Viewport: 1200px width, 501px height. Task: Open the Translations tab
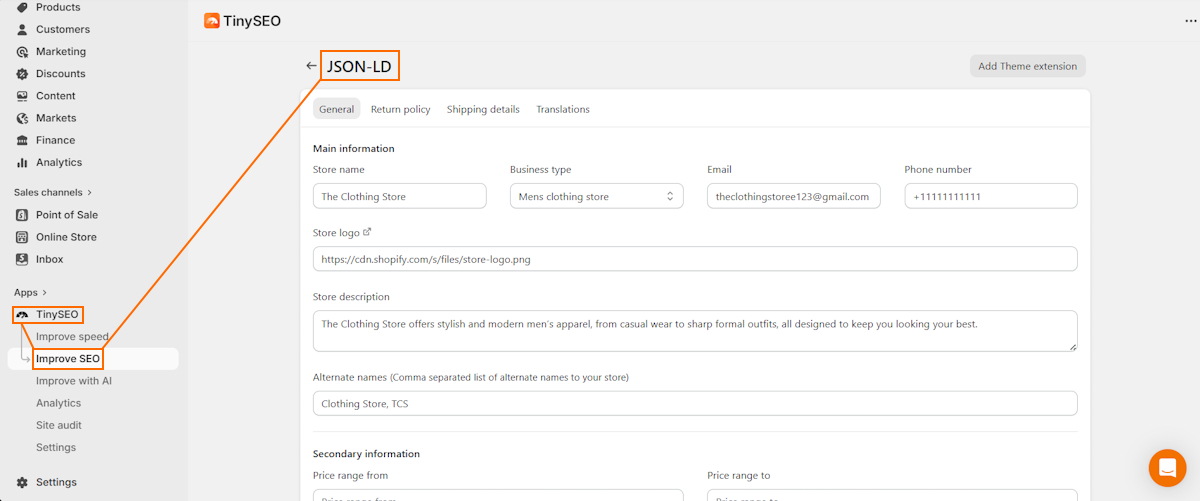(562, 109)
